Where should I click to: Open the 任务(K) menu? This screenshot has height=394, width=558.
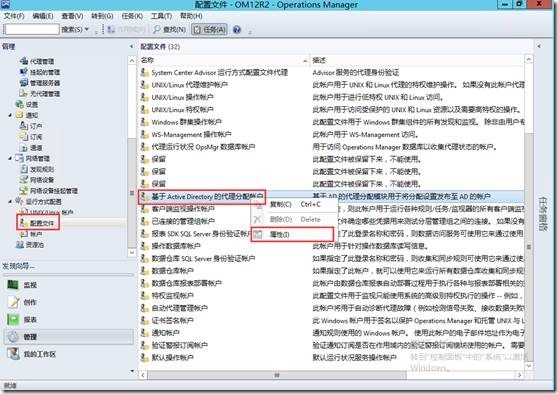132,16
